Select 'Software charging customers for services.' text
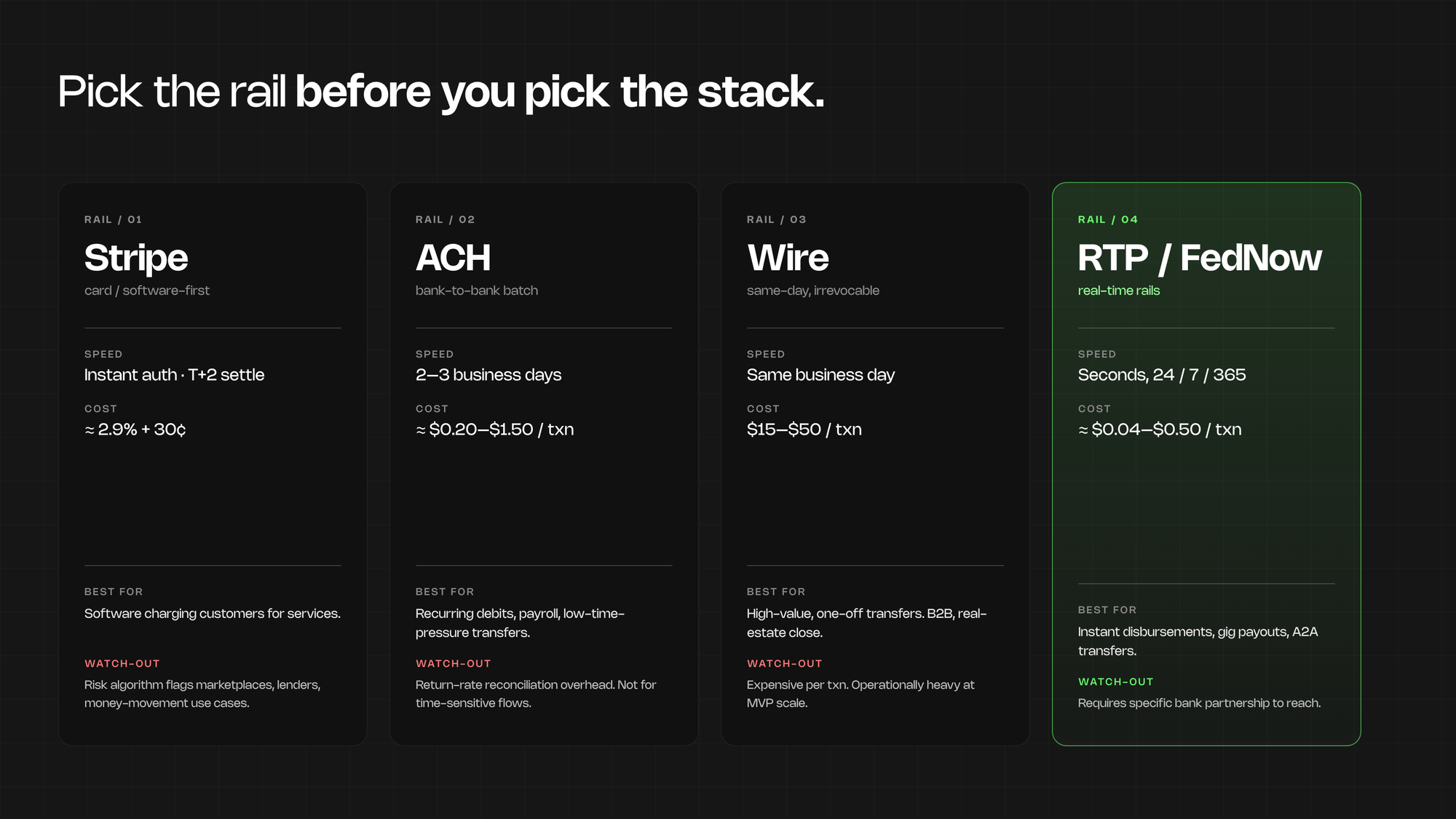Viewport: 1456px width, 819px height. click(x=212, y=614)
